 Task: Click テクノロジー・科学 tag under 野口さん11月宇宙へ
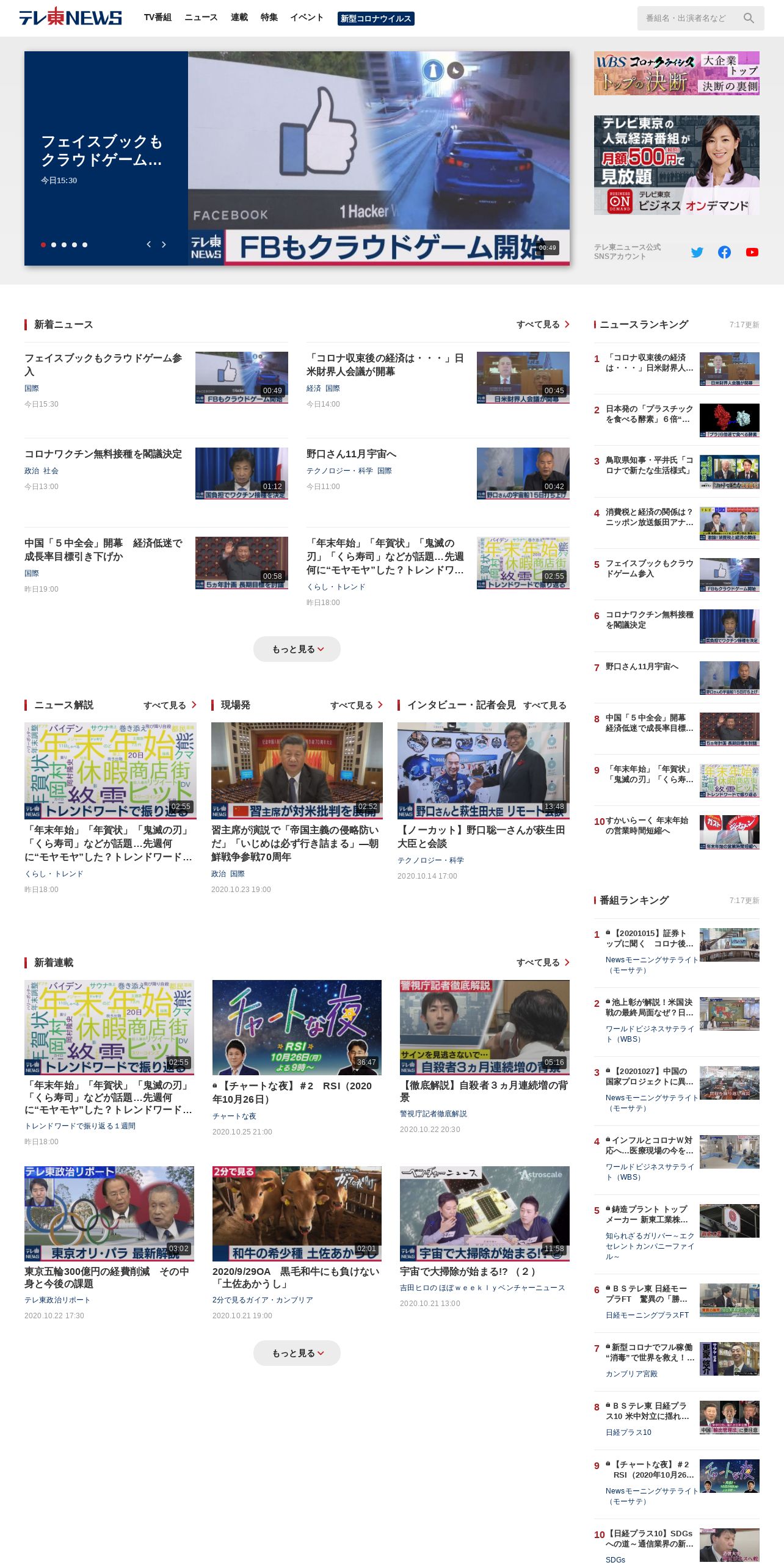339,471
